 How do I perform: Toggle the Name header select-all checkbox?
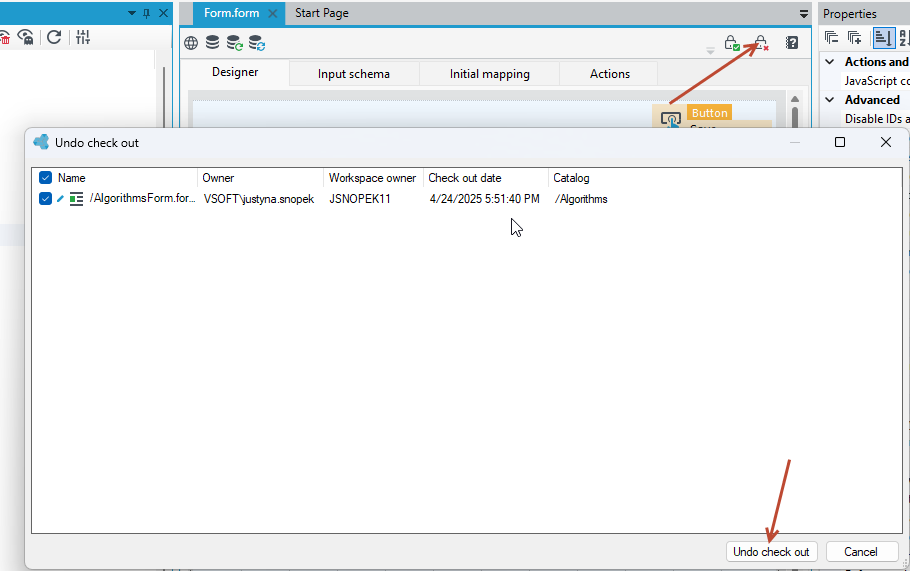coord(45,178)
